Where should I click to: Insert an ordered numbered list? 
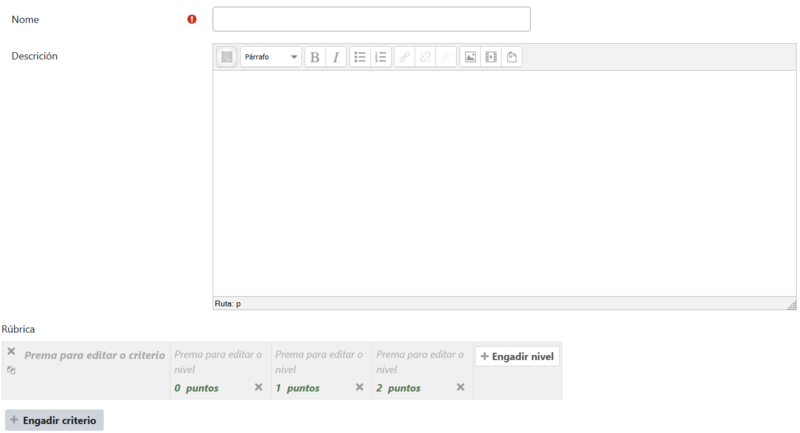(x=381, y=57)
